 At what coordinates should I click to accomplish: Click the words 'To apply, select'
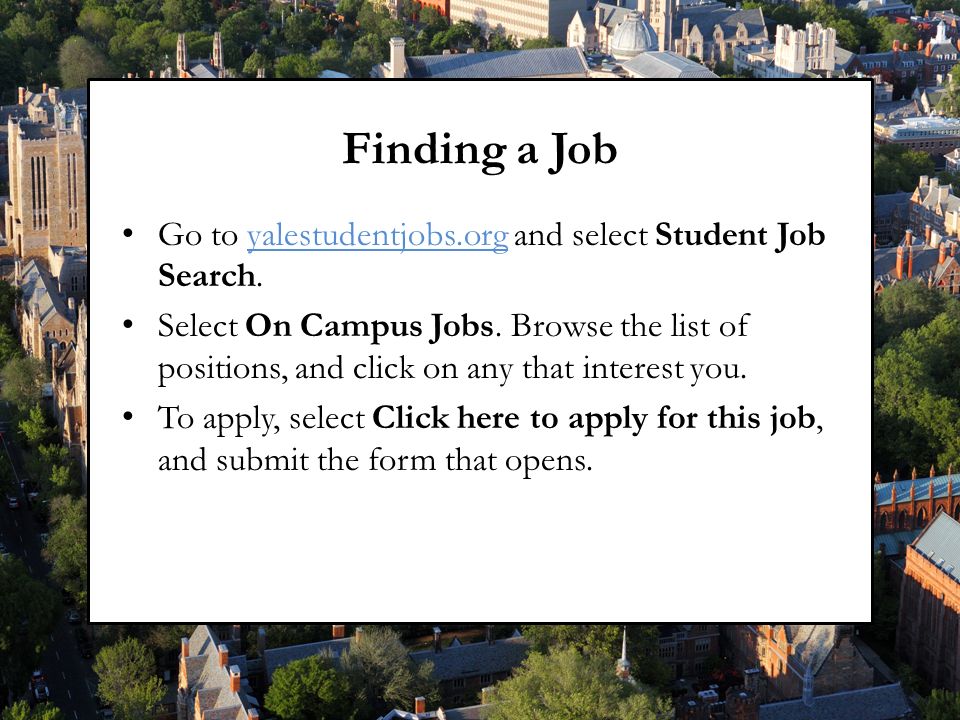[x=261, y=419]
